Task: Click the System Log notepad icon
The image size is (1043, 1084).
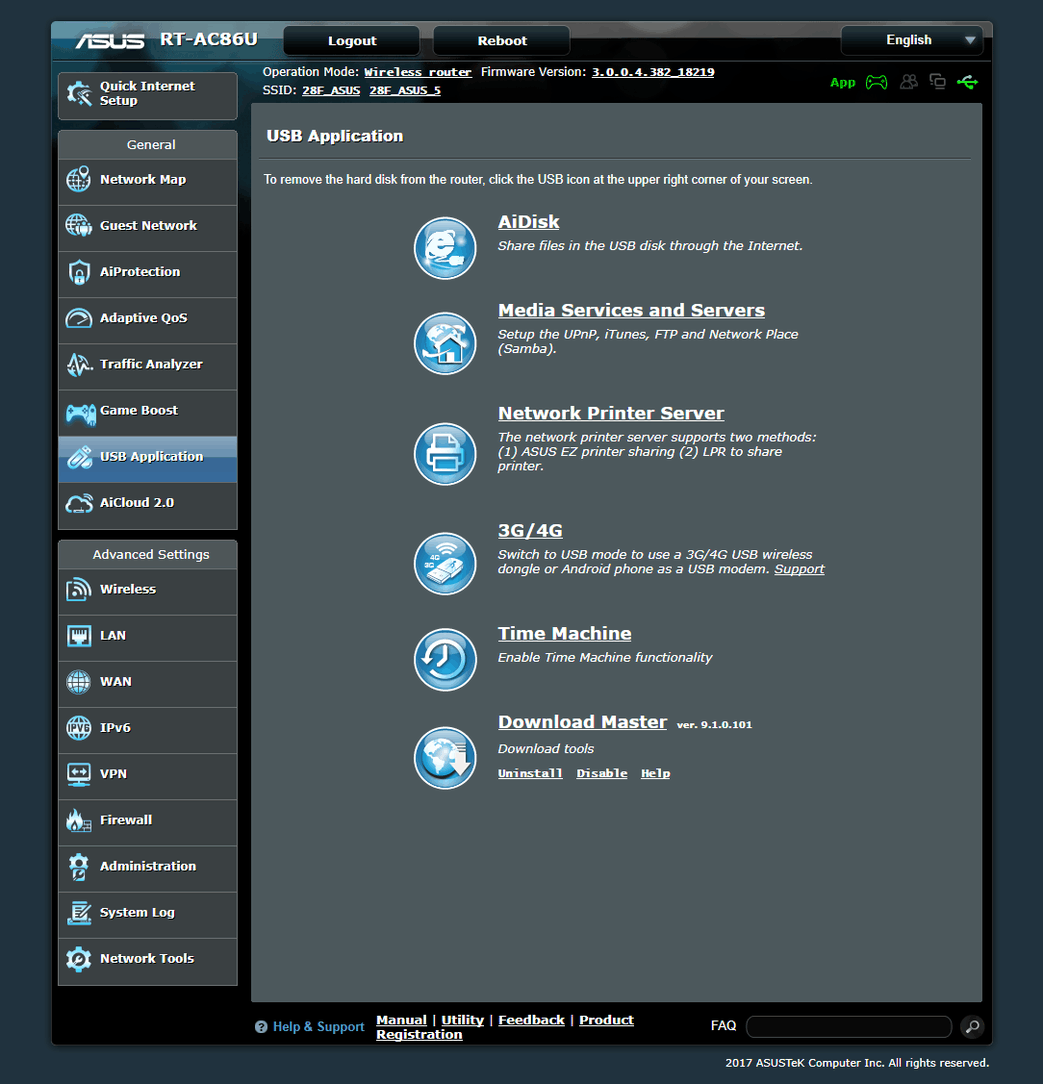Action: point(79,913)
